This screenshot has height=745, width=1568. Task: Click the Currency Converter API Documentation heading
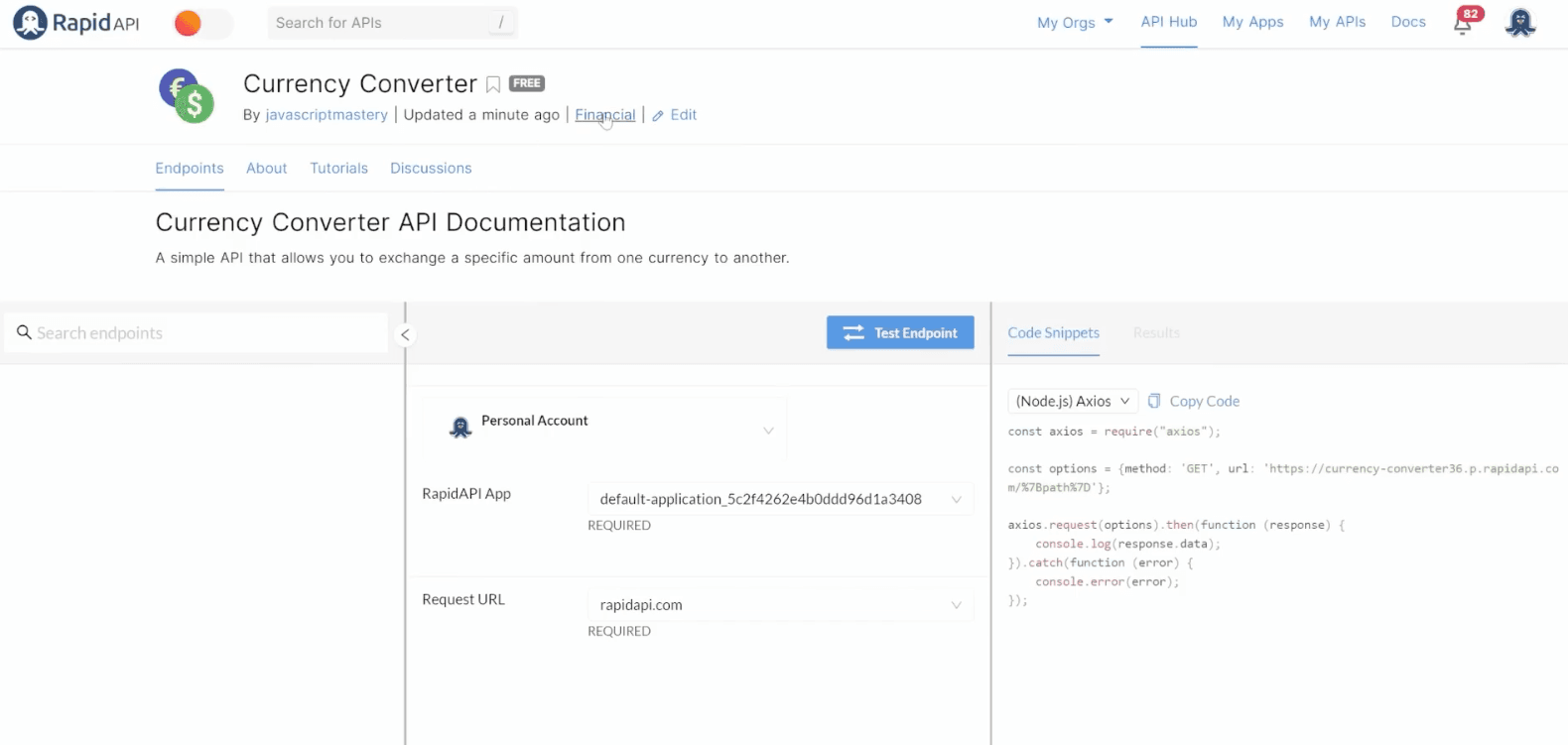click(391, 222)
